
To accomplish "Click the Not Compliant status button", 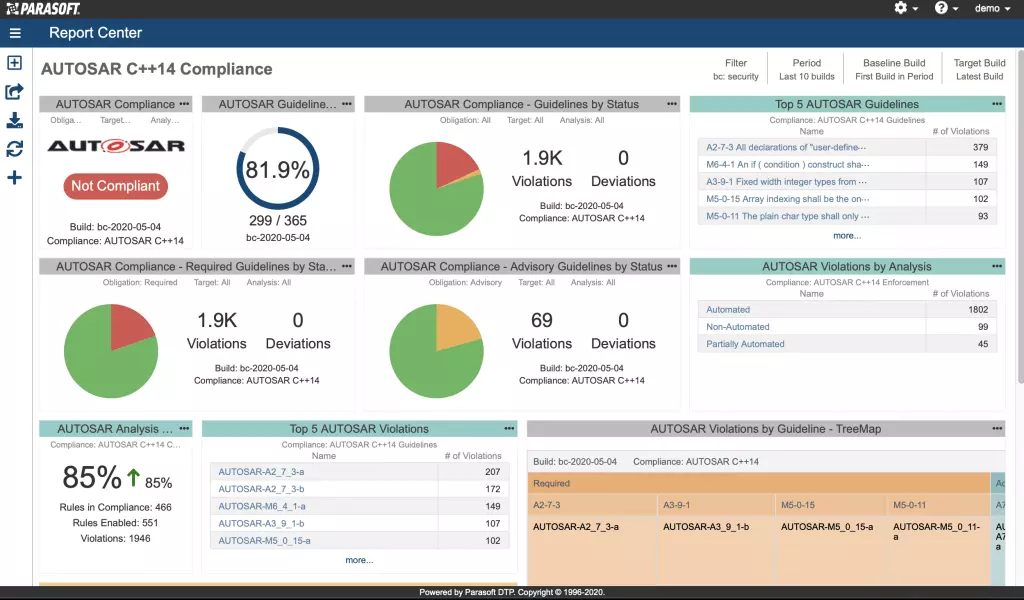I will tap(115, 186).
